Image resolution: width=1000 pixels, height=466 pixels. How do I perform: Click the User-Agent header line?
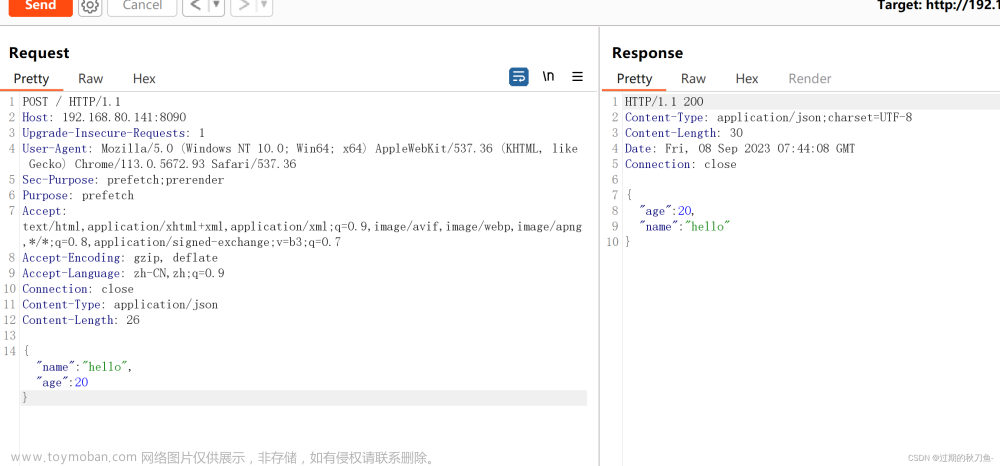[x=300, y=156]
